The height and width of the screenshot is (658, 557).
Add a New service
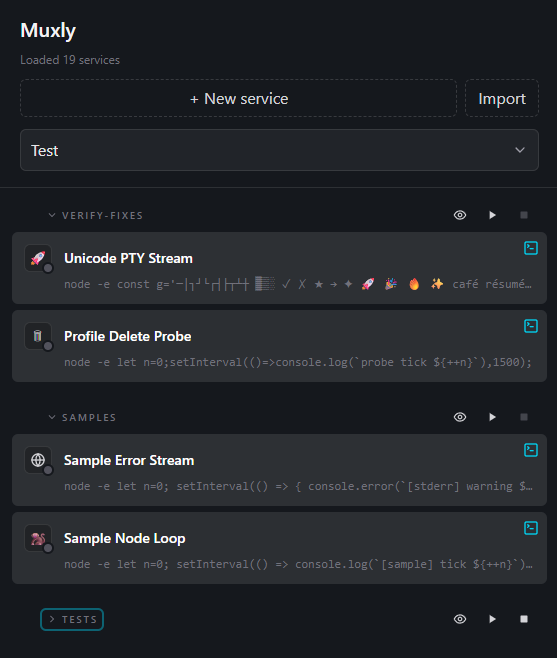click(238, 98)
